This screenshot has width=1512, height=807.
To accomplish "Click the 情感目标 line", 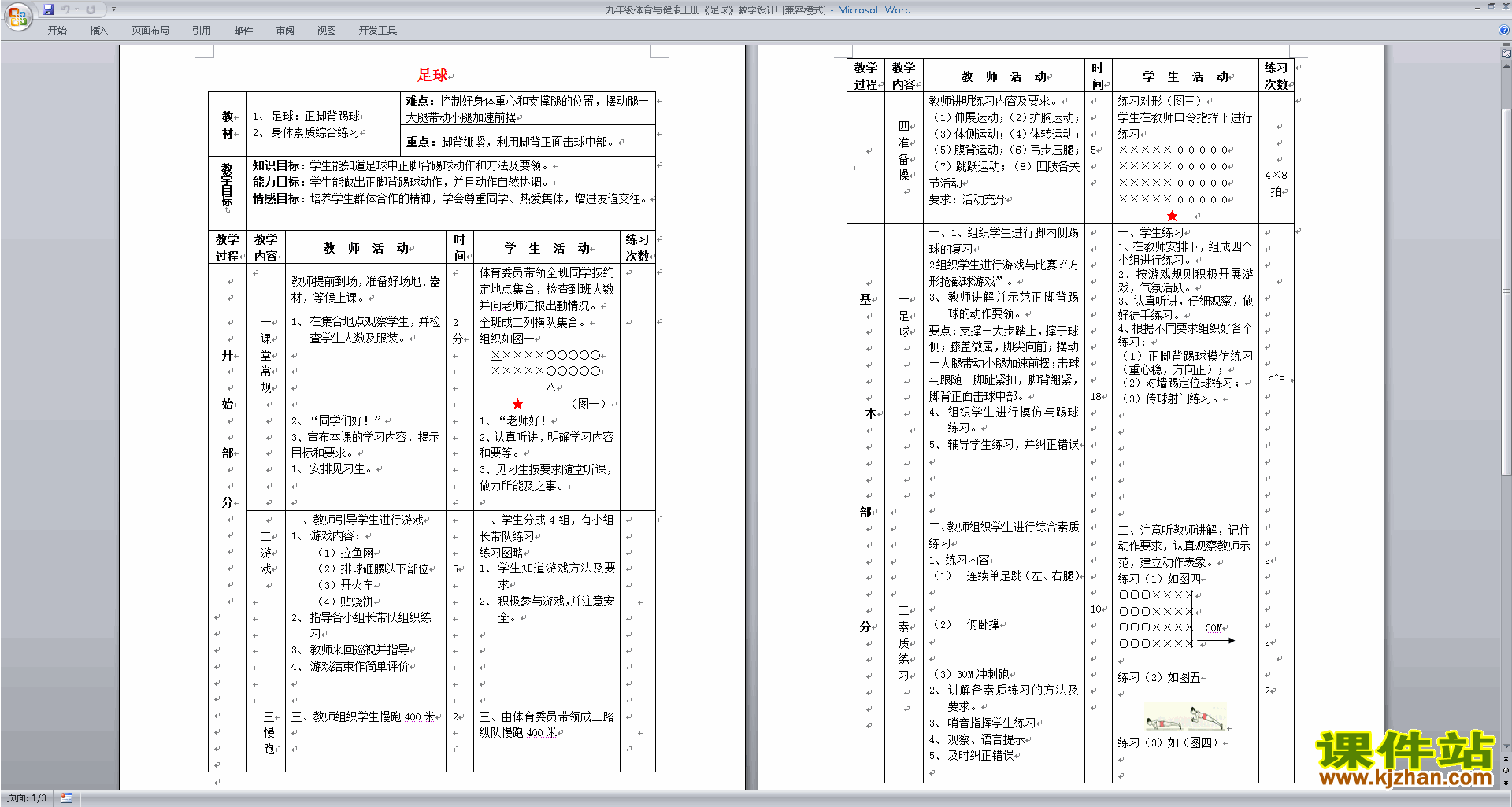I will coord(449,198).
